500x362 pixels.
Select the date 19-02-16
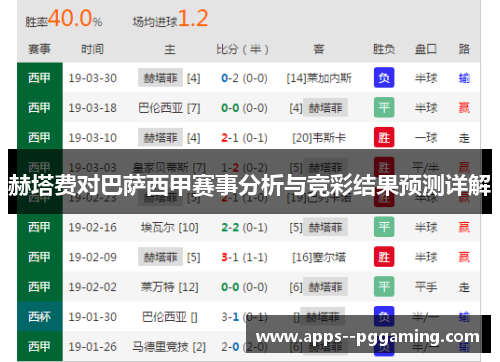[93, 227]
